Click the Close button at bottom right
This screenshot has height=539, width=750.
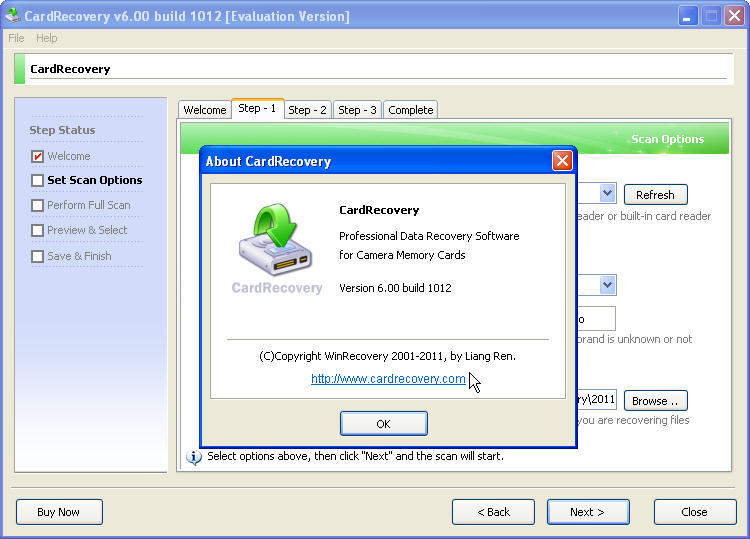coord(695,512)
